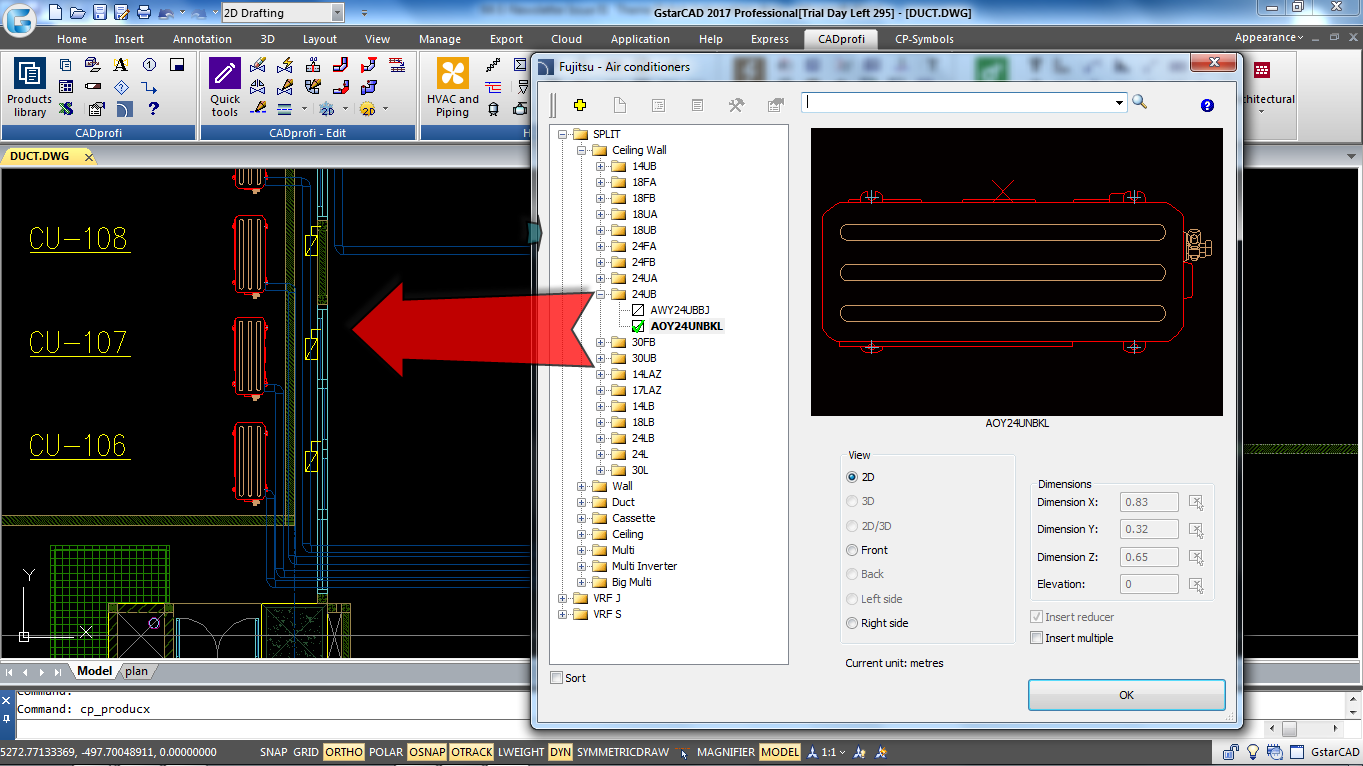Click the GstarCAD label in status bar
The height and width of the screenshot is (766, 1363).
[1335, 752]
